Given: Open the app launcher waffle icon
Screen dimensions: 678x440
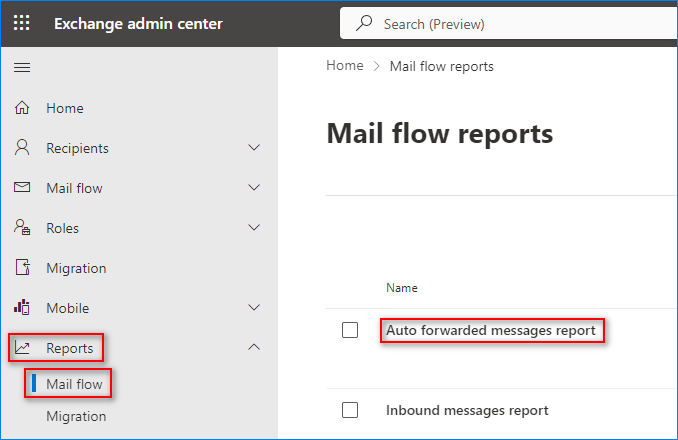Looking at the screenshot, I should tap(22, 22).
